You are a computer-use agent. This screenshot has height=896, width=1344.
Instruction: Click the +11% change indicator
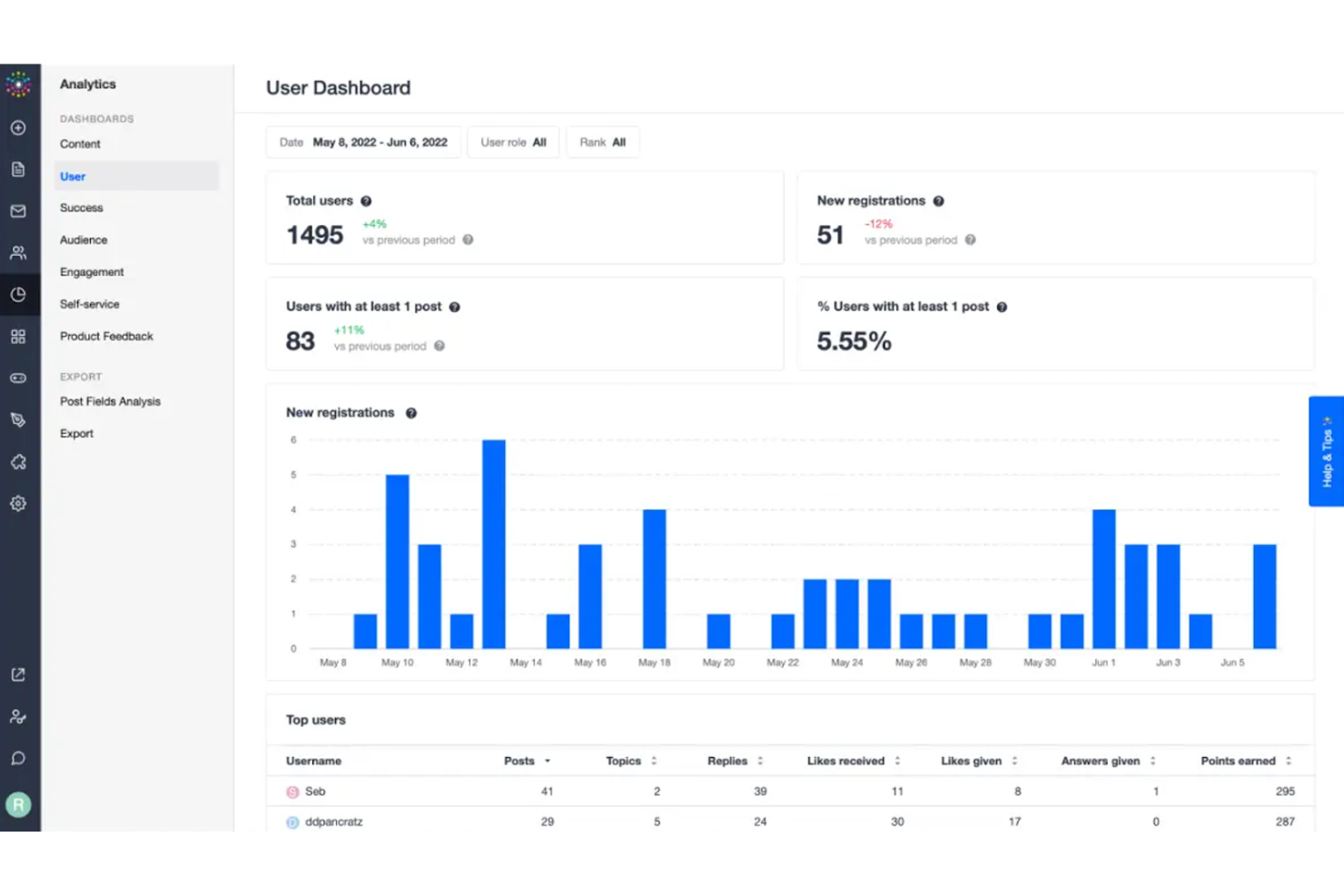[x=349, y=330]
